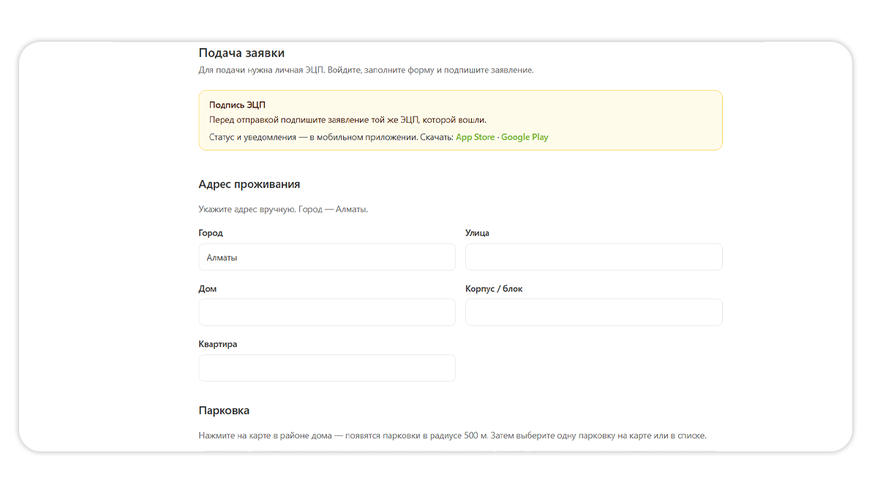Click the 'Улица' field label
Viewport: 872px width, 491px height.
[x=477, y=233]
